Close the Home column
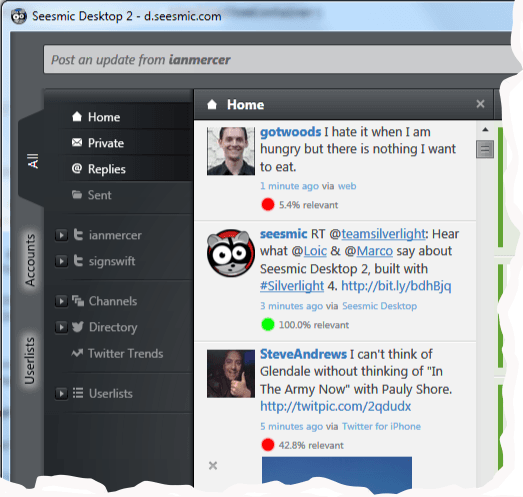The height and width of the screenshot is (497, 523). pos(480,104)
